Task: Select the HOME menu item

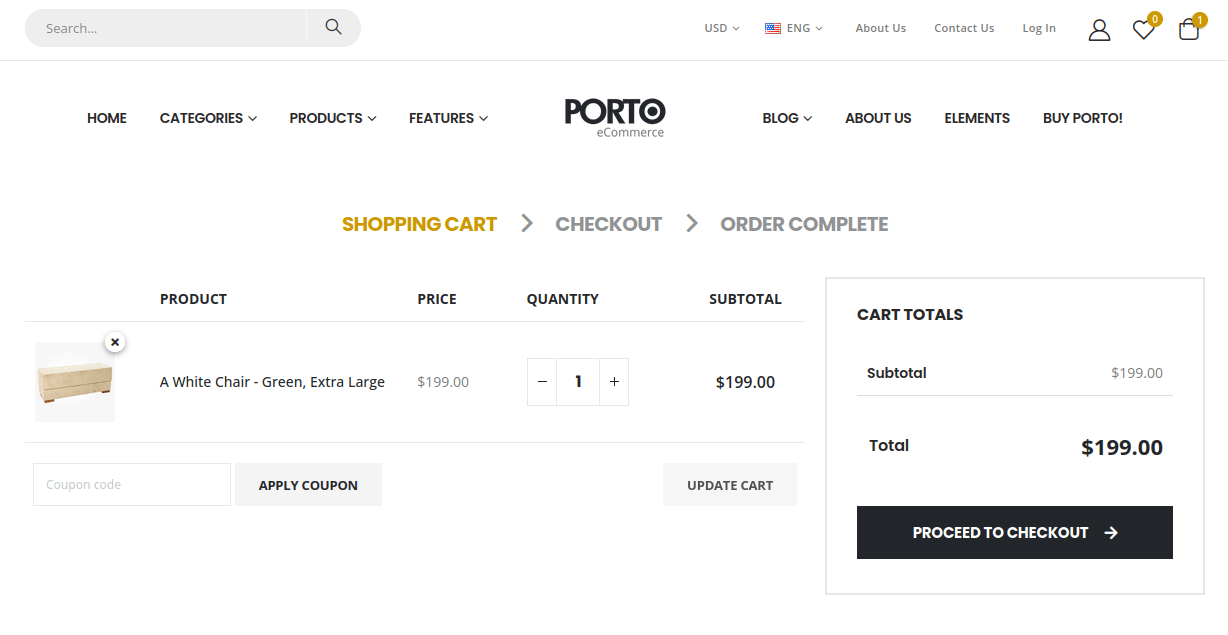Action: (x=106, y=118)
